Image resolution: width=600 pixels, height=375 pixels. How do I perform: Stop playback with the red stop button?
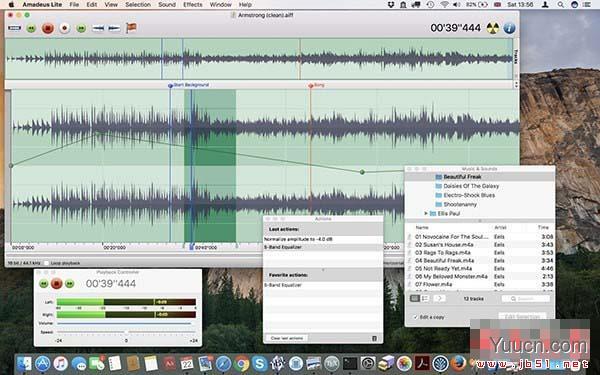[x=48, y=28]
